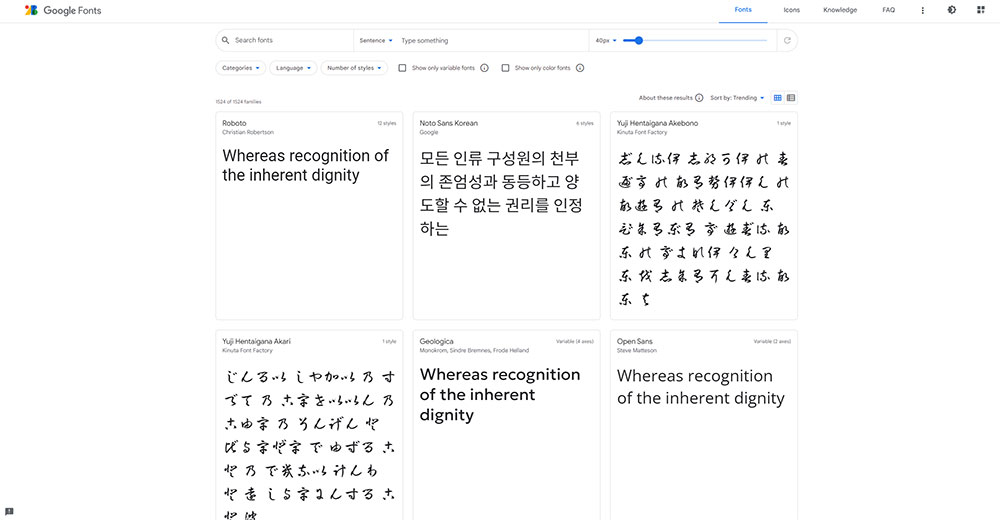Viewport: 1000px width, 520px height.
Task: Click Kinuta Font Factory under Yuji Hentaigana Akebono
Action: pyautogui.click(x=642, y=132)
